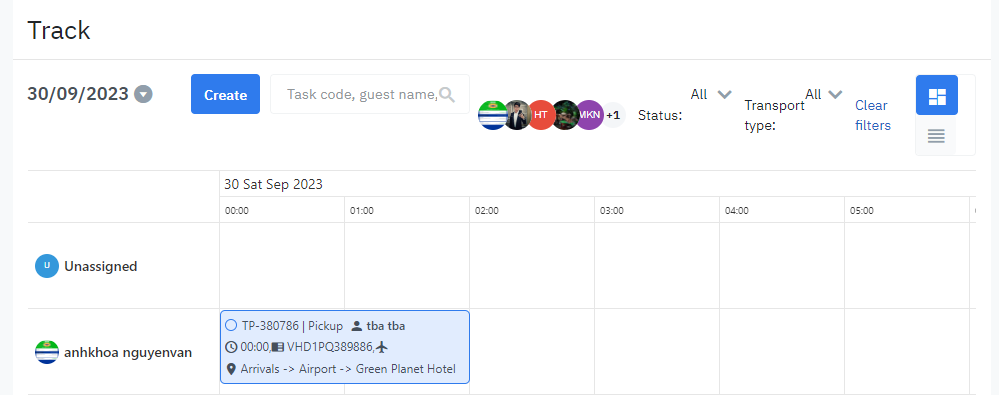Switch to the list view icon
The image size is (999, 395).
point(936,135)
